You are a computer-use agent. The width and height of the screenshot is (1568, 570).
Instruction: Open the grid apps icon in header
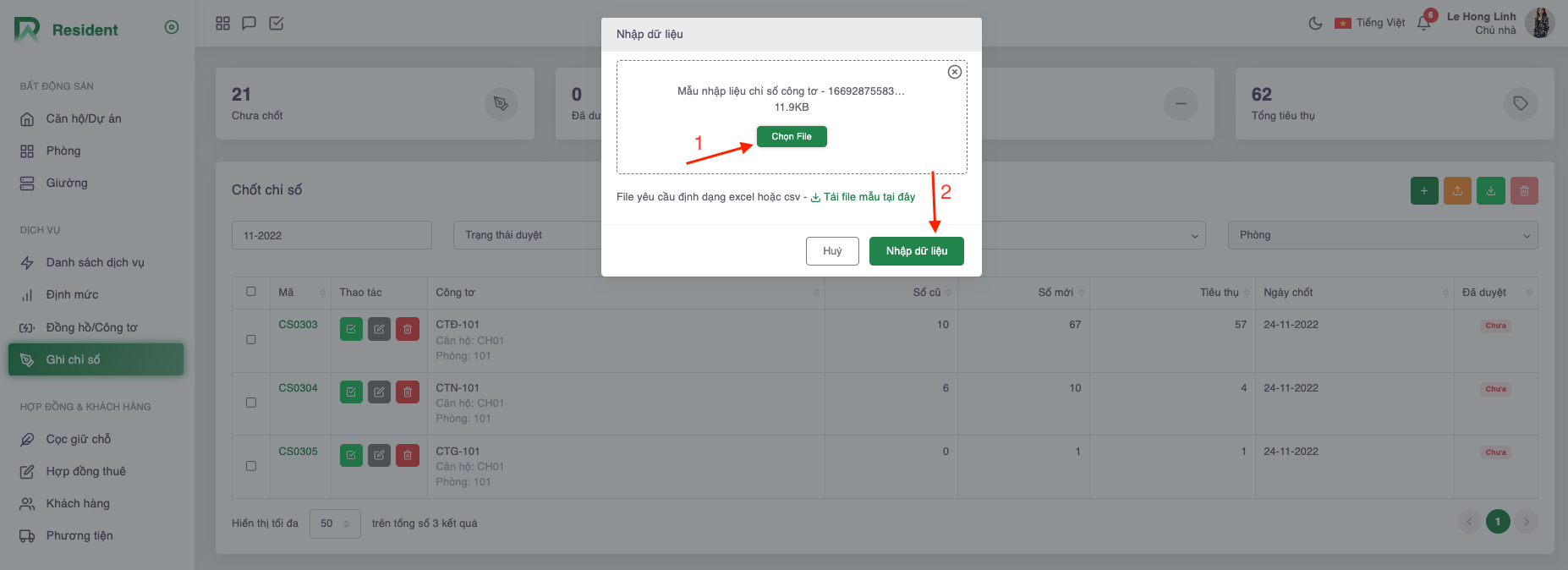point(222,24)
